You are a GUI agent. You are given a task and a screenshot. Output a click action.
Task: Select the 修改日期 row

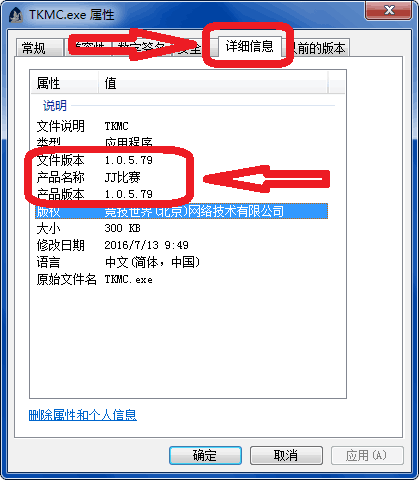(x=182, y=245)
